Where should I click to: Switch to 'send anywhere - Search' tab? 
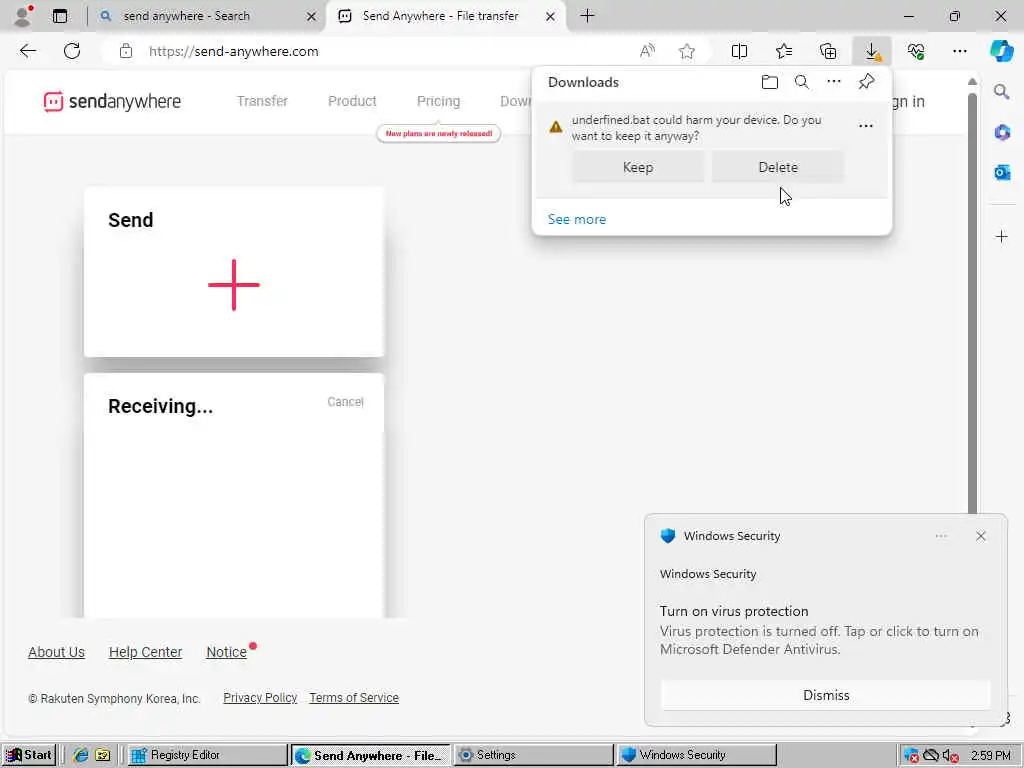pyautogui.click(x=187, y=16)
